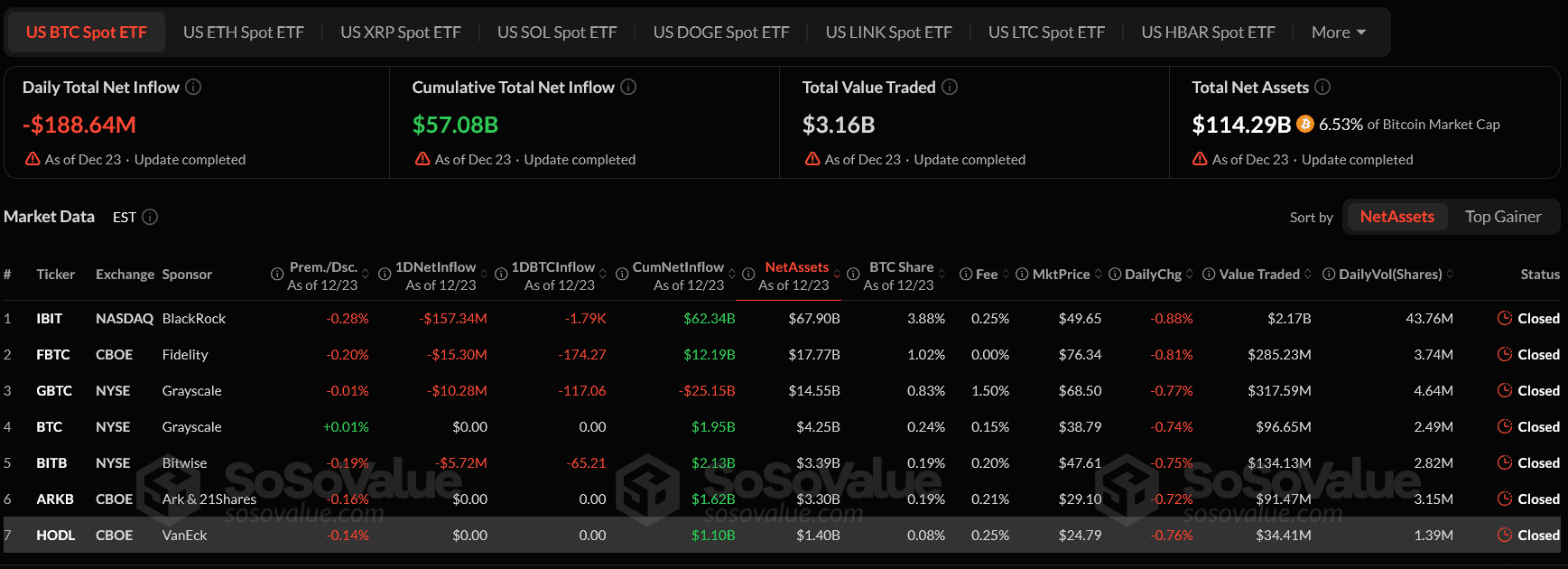This screenshot has height=569, width=1568.
Task: Sort table by CumNetInflow column arrows
Action: (x=732, y=274)
